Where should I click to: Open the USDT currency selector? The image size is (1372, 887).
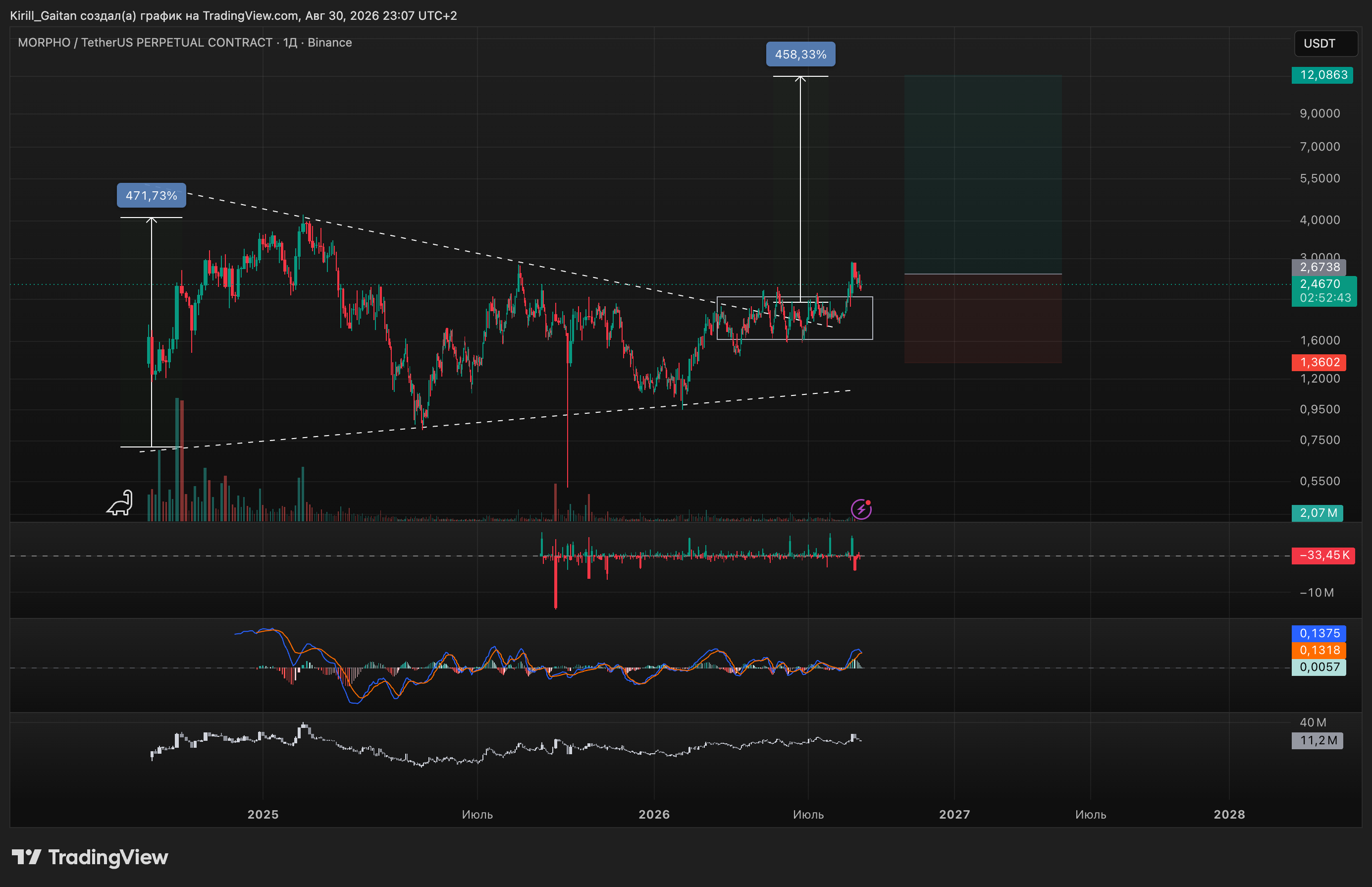pyautogui.click(x=1326, y=43)
